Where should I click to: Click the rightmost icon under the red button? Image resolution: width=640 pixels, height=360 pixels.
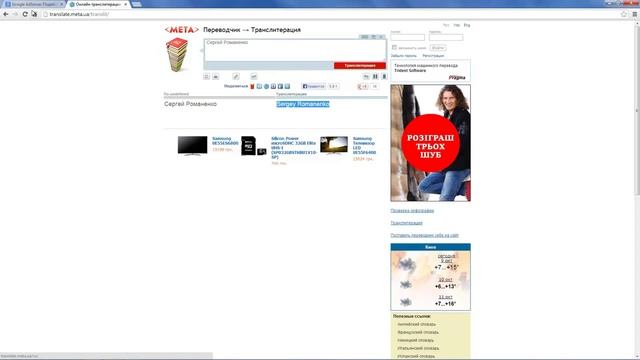[384, 76]
